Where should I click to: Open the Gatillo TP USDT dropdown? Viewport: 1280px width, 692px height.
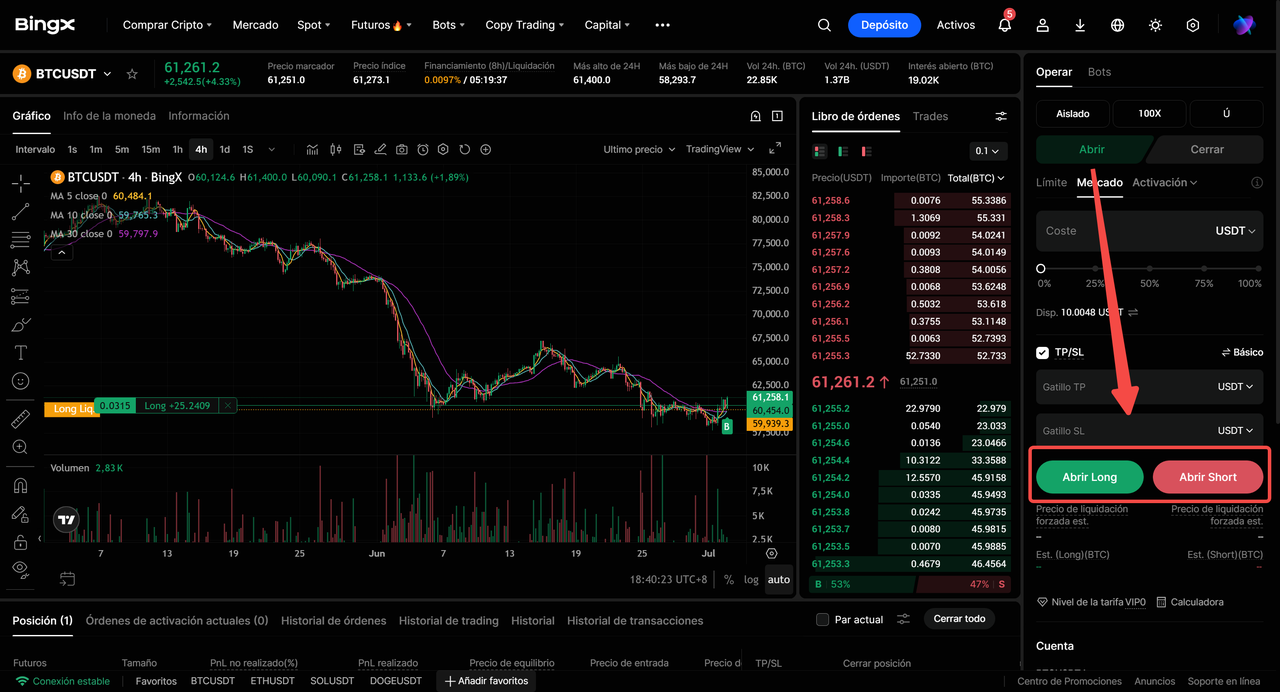[x=1235, y=386]
